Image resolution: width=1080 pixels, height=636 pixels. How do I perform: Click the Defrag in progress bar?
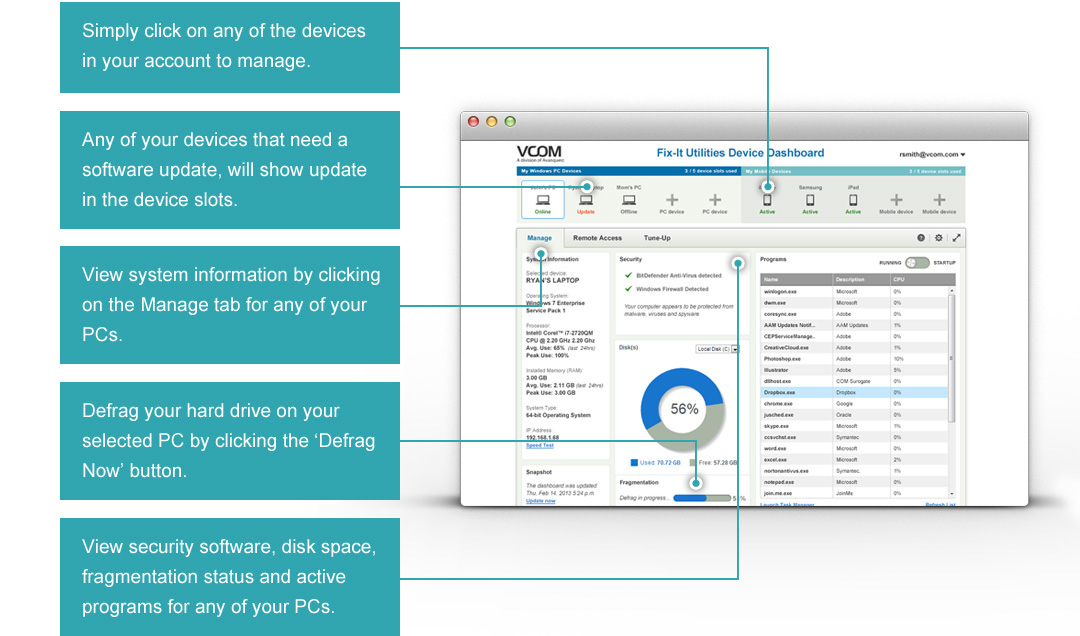702,497
